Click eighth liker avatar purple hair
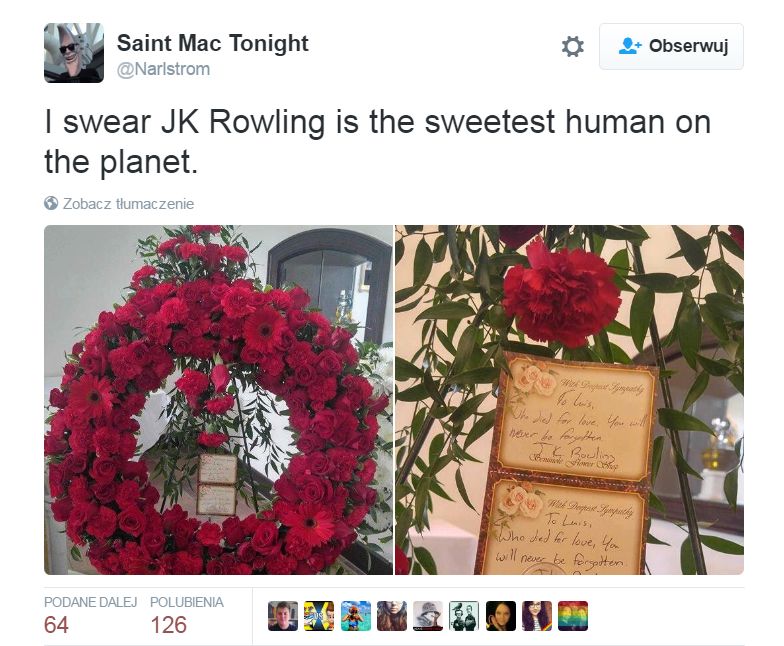Viewport: 784px width, 646px height. tap(536, 616)
